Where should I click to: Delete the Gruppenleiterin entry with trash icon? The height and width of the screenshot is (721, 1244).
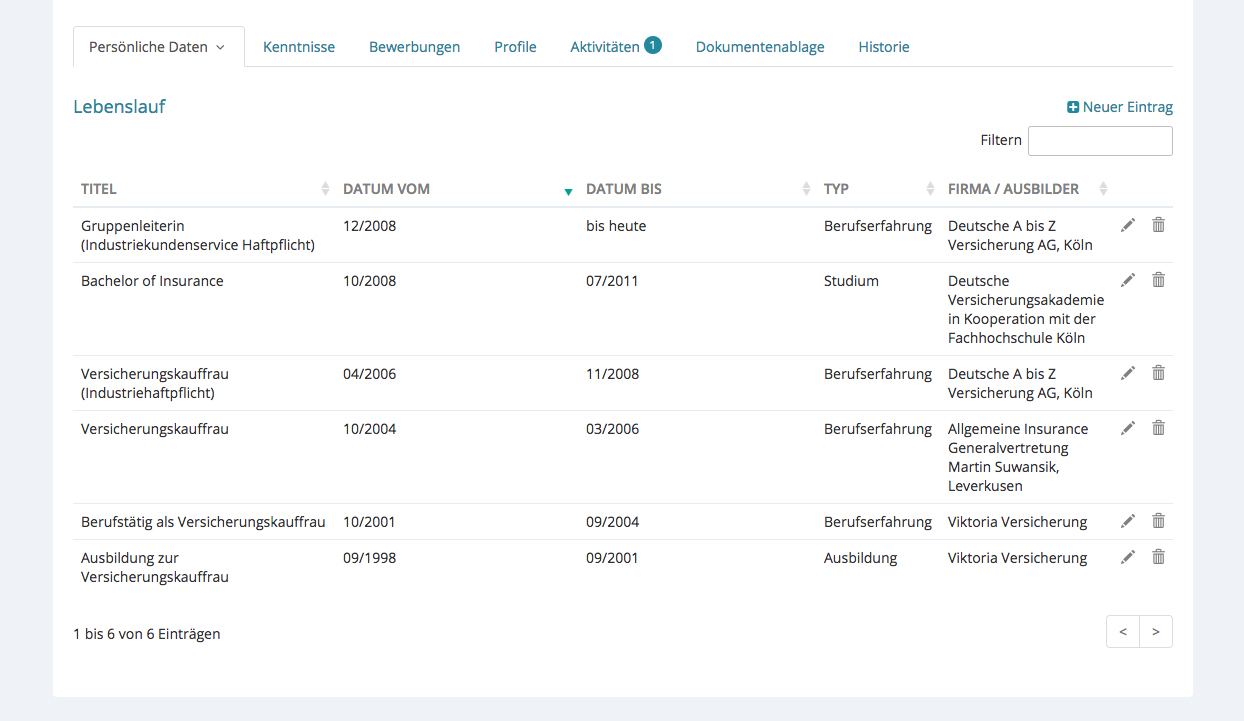pyautogui.click(x=1158, y=226)
